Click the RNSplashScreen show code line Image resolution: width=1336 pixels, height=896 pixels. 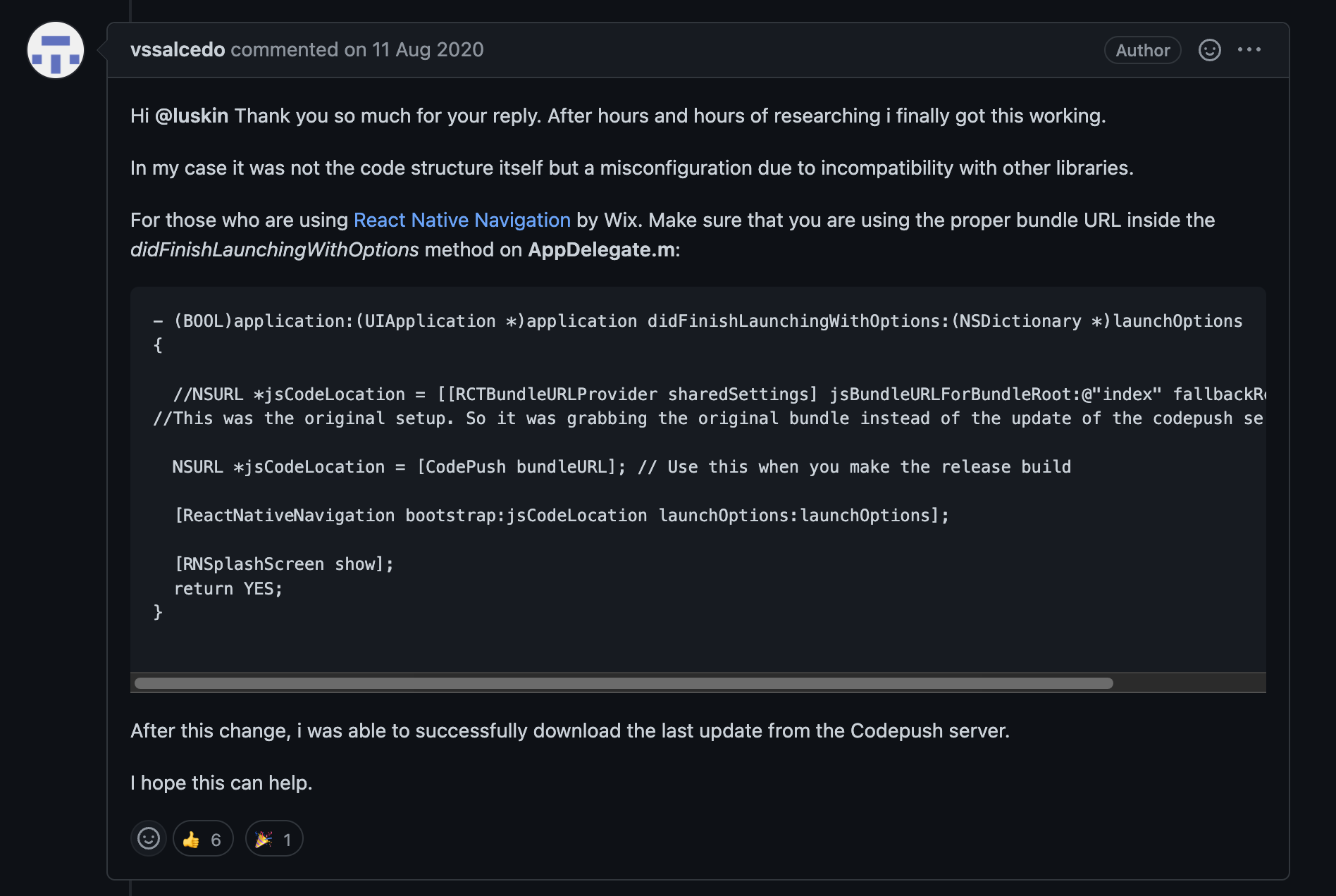[x=283, y=564]
